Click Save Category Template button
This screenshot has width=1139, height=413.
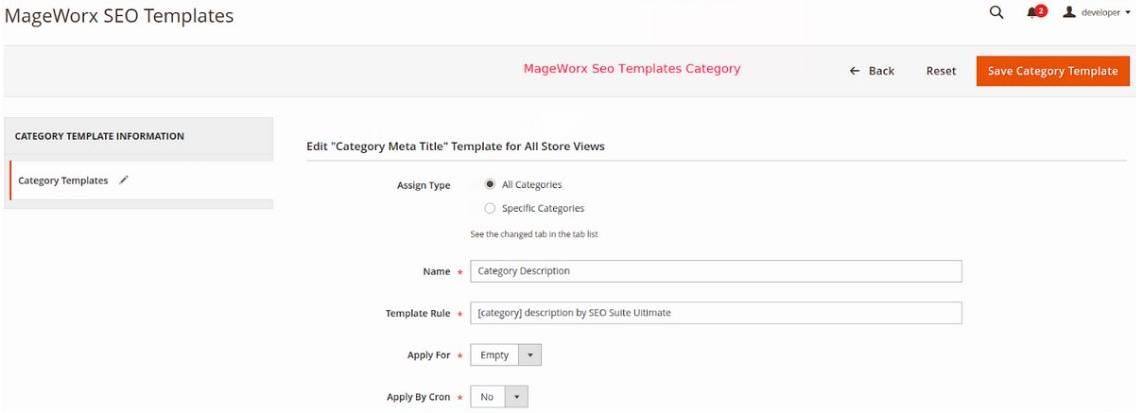pos(1052,71)
